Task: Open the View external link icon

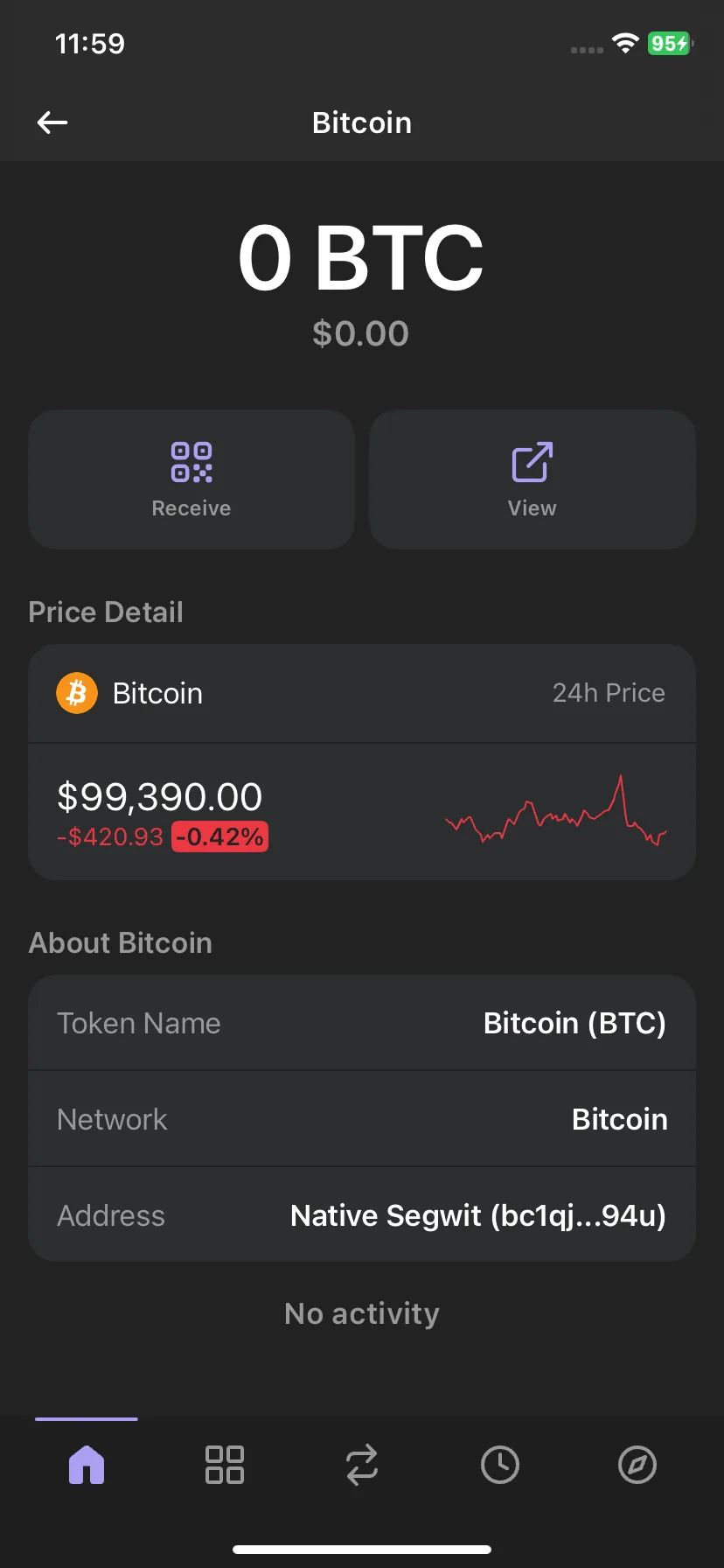Action: tap(532, 462)
